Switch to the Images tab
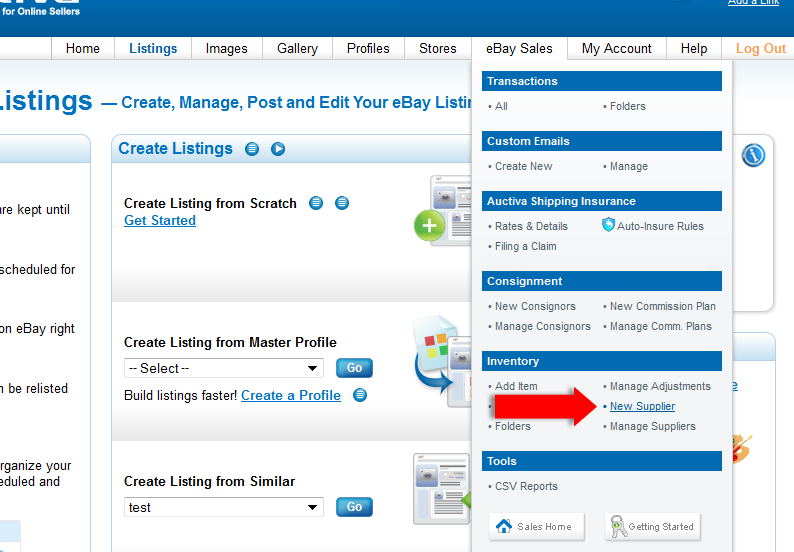 pyautogui.click(x=226, y=49)
